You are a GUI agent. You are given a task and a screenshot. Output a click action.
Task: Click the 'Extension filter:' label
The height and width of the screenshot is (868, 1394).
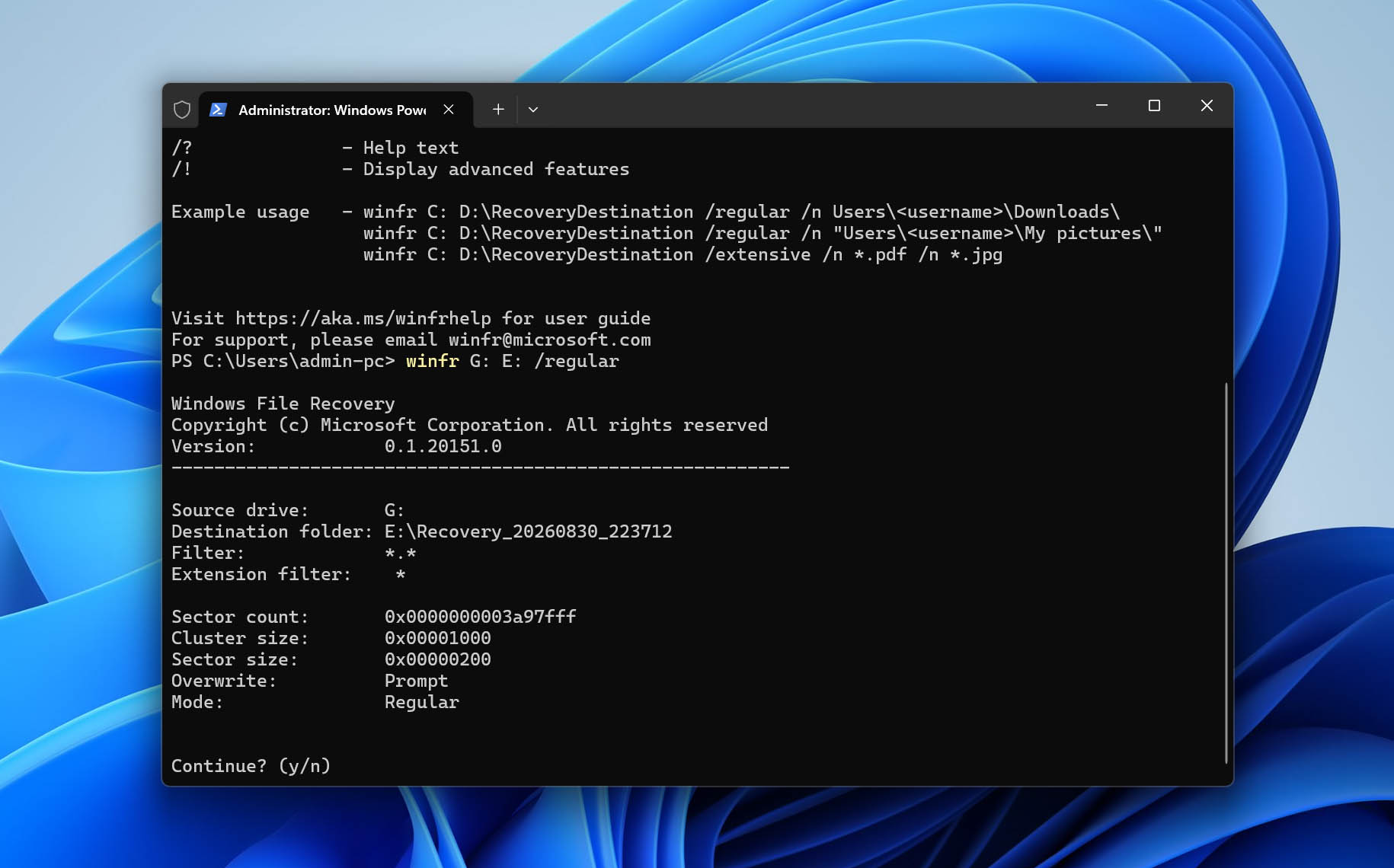261,574
